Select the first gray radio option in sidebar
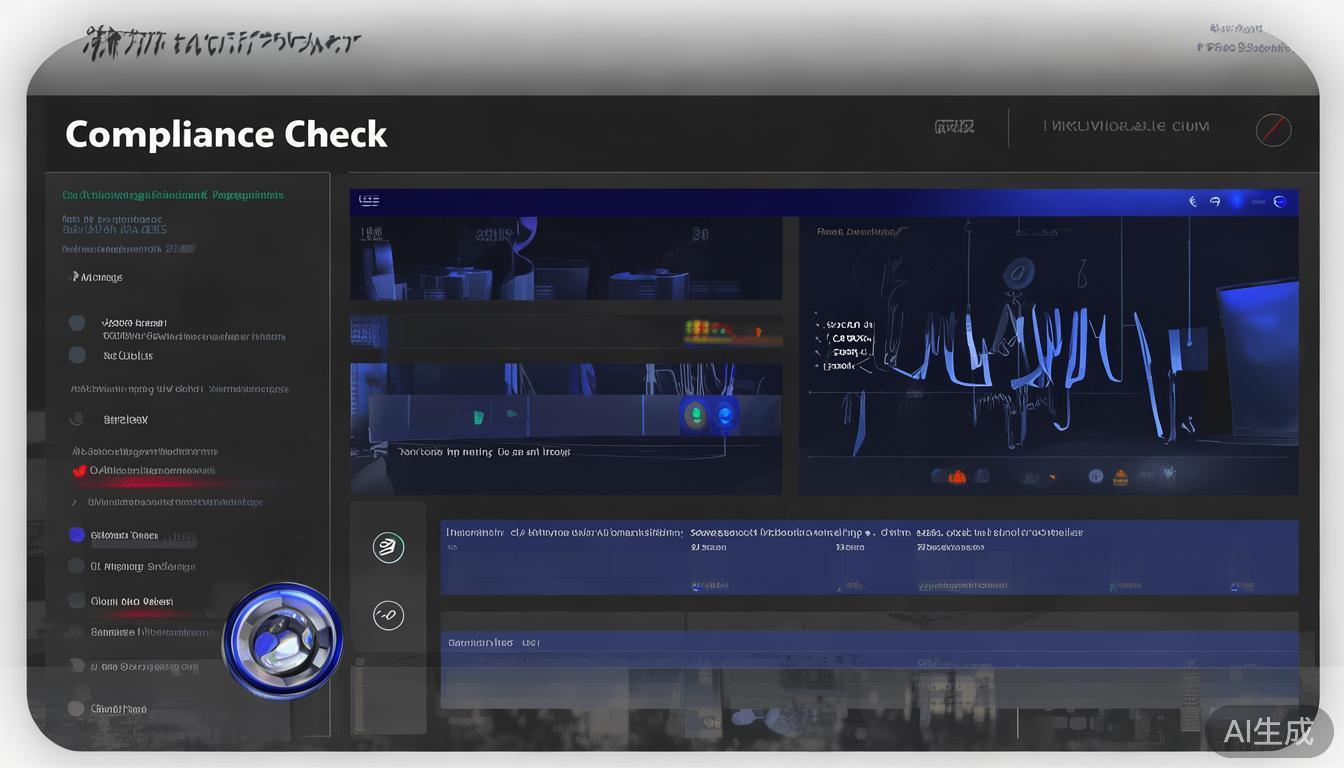 77,323
